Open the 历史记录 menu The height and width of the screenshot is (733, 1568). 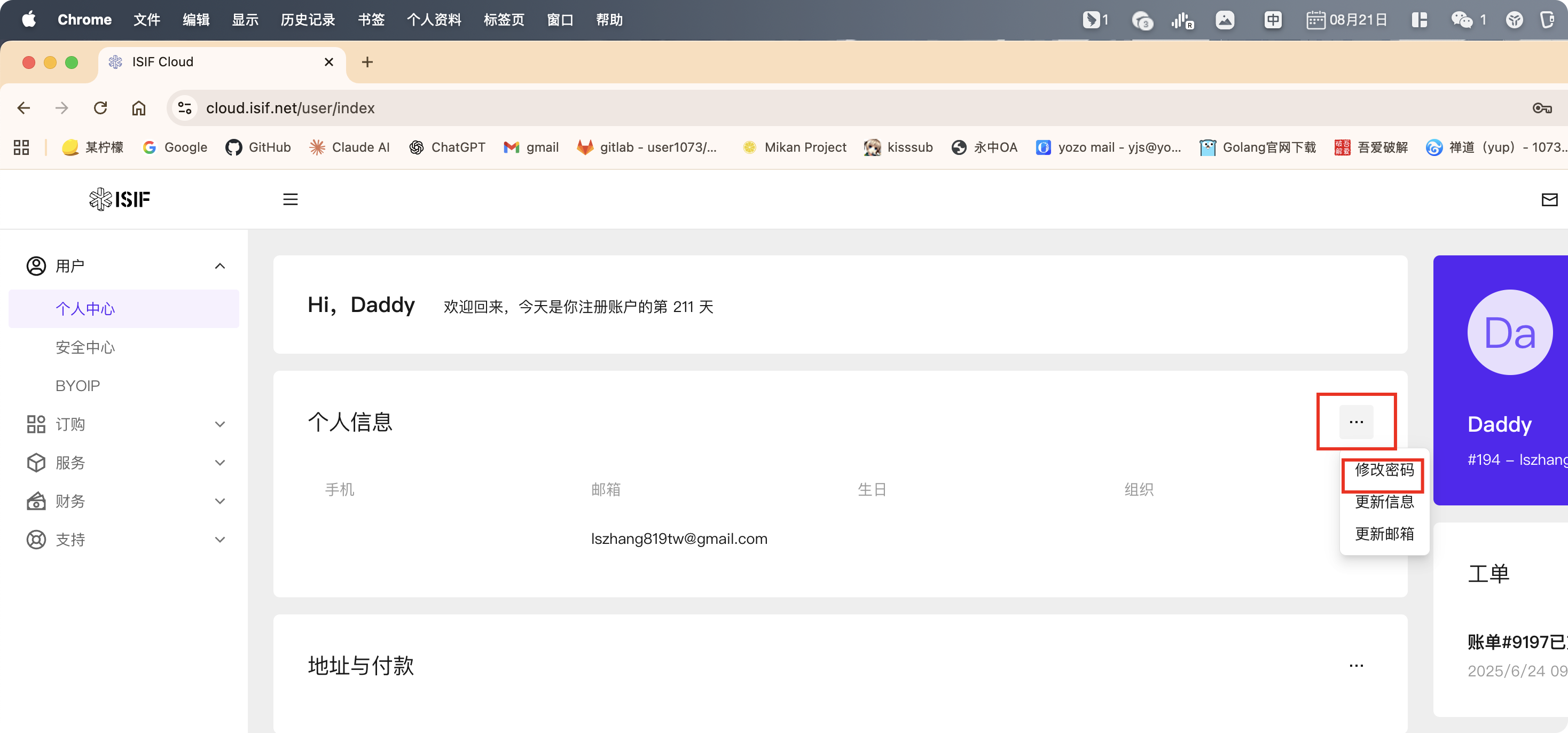(308, 19)
